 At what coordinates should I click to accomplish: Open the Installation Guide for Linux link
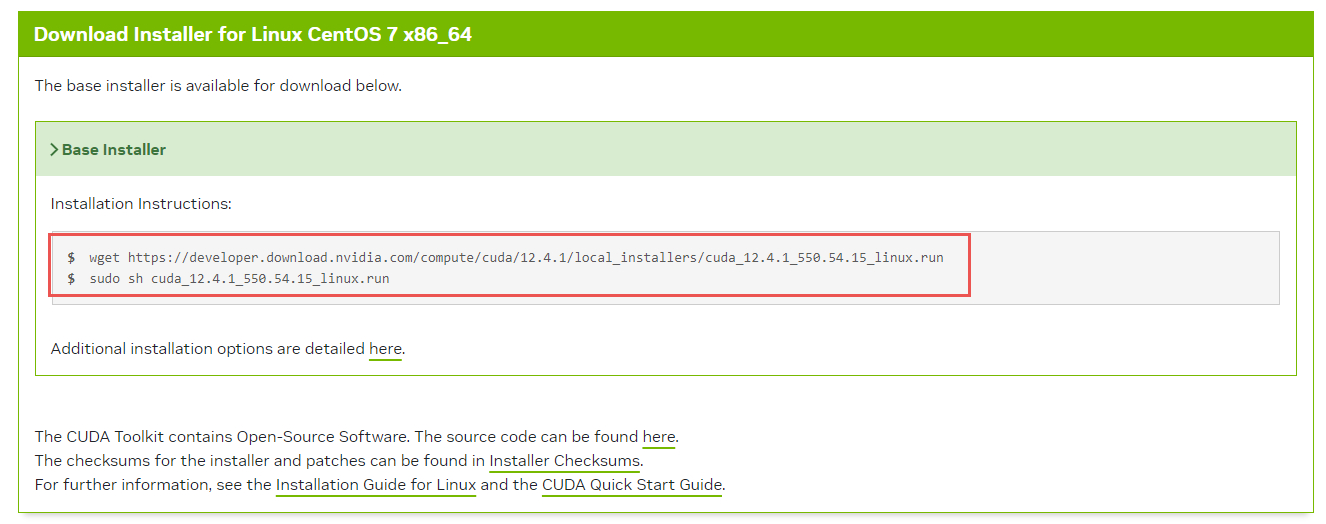pos(376,485)
